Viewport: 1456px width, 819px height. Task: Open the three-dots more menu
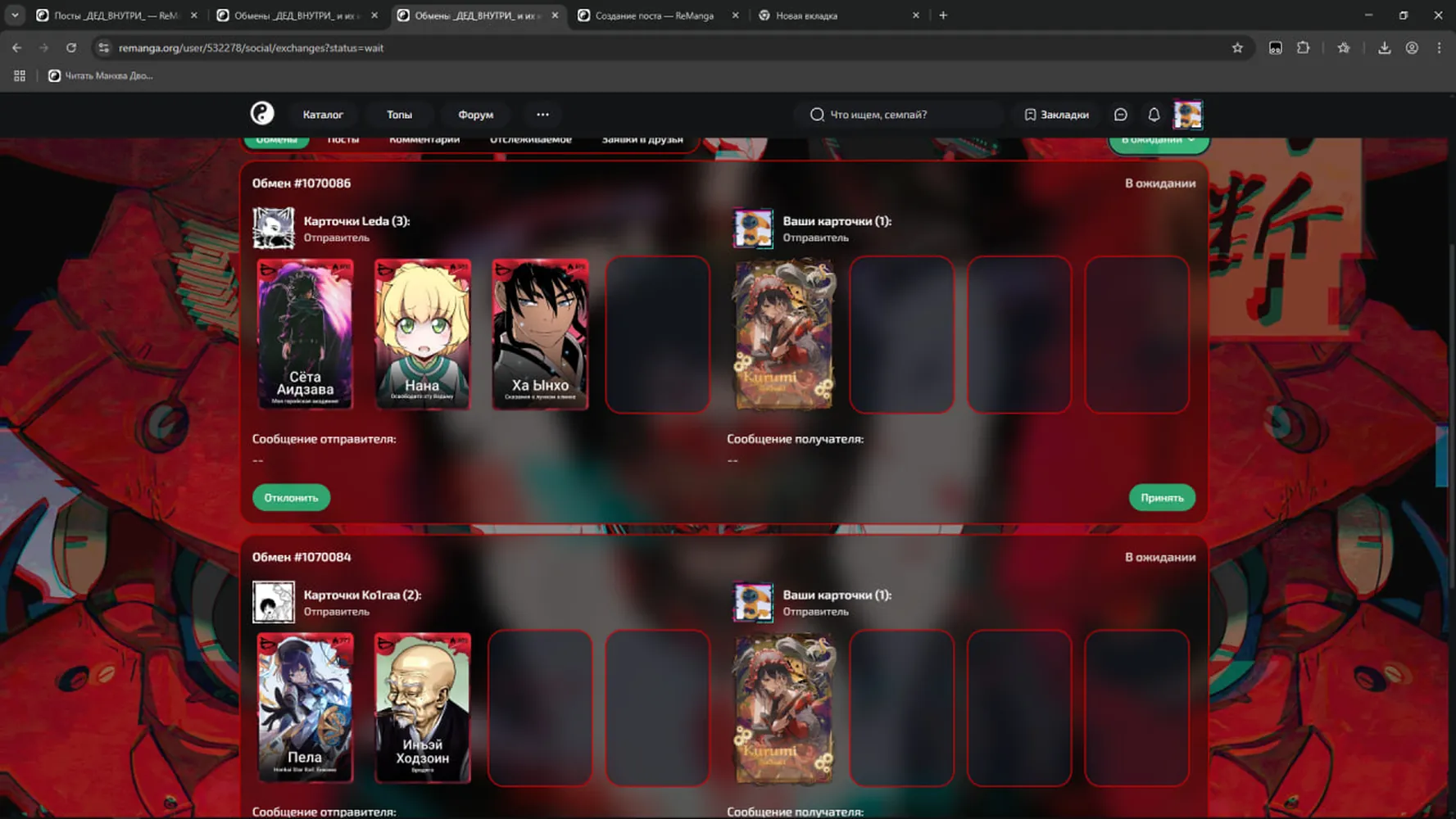click(x=542, y=115)
